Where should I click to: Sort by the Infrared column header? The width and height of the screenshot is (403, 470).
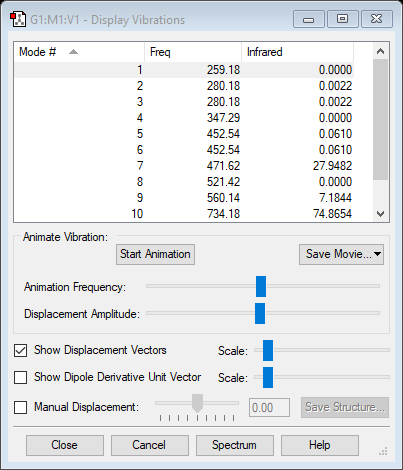click(x=297, y=52)
